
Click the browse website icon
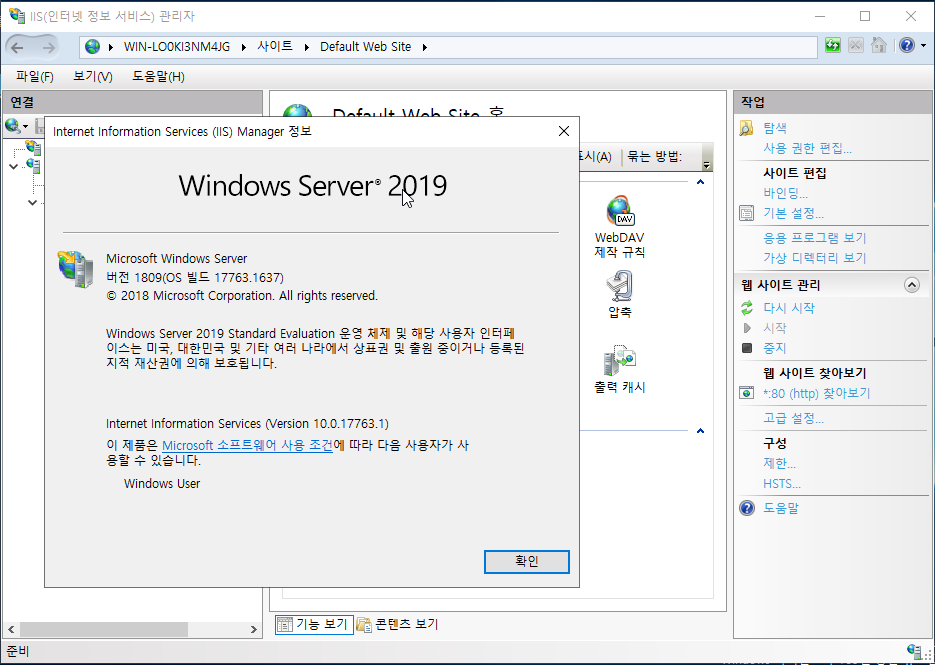coord(747,392)
